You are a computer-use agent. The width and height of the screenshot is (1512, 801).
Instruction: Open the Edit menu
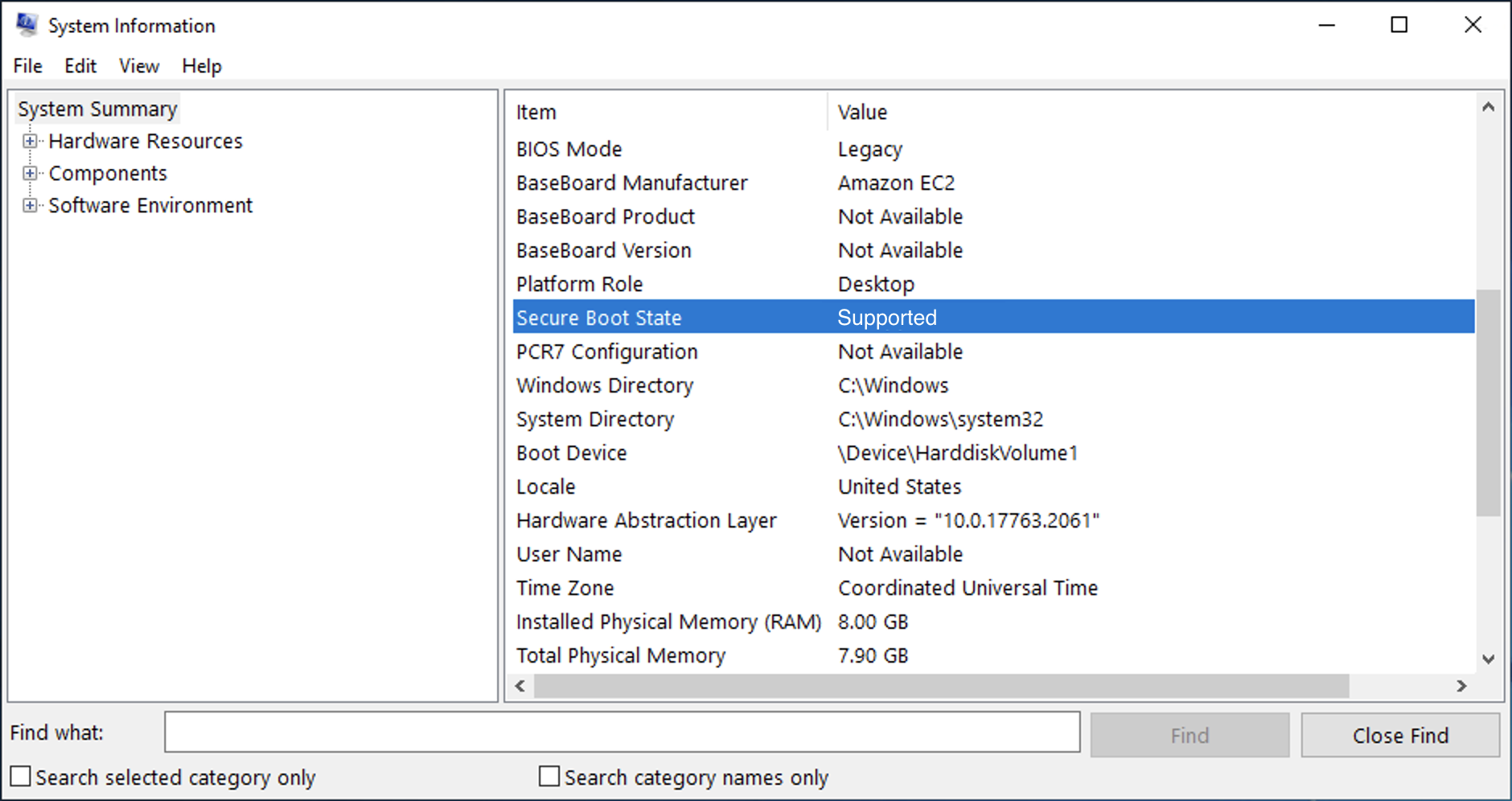(x=80, y=66)
